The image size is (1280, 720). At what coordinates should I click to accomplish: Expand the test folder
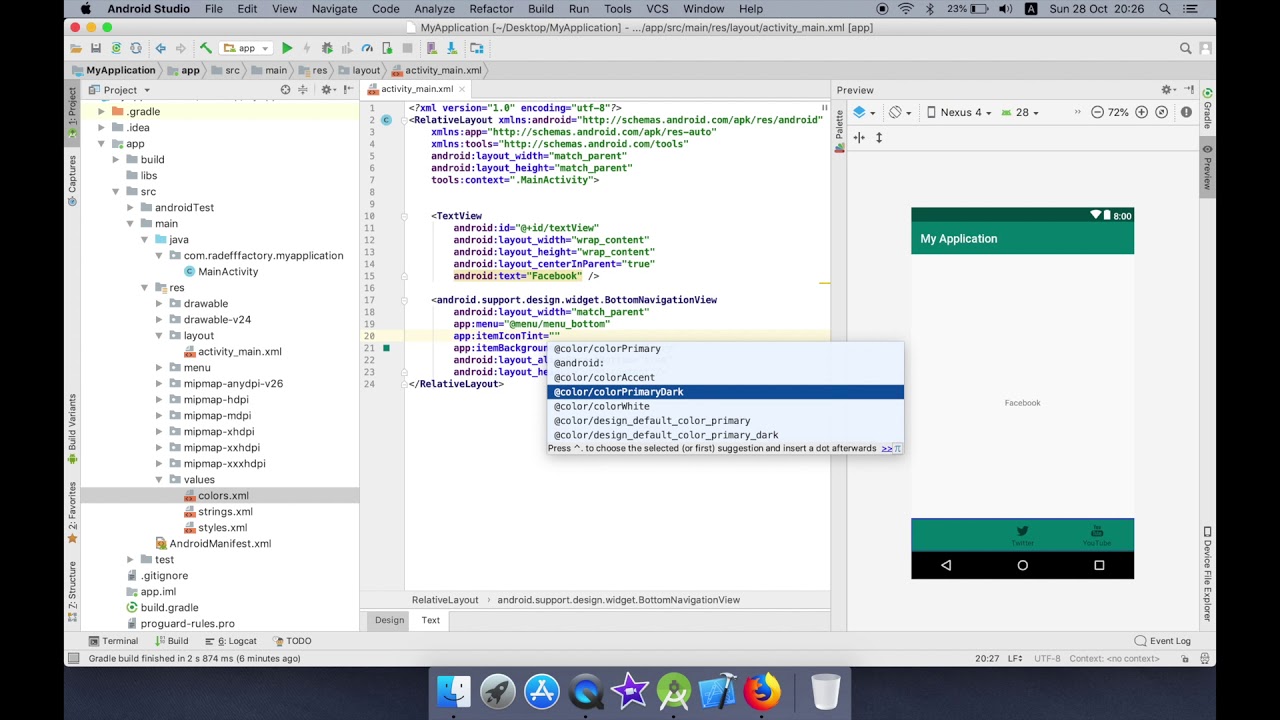(130, 559)
